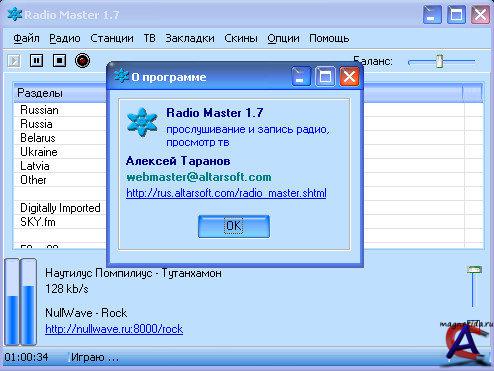This screenshot has height=371, width=494.
Task: Open the nullwave.ru:8000/rock stream link
Action: tap(114, 329)
